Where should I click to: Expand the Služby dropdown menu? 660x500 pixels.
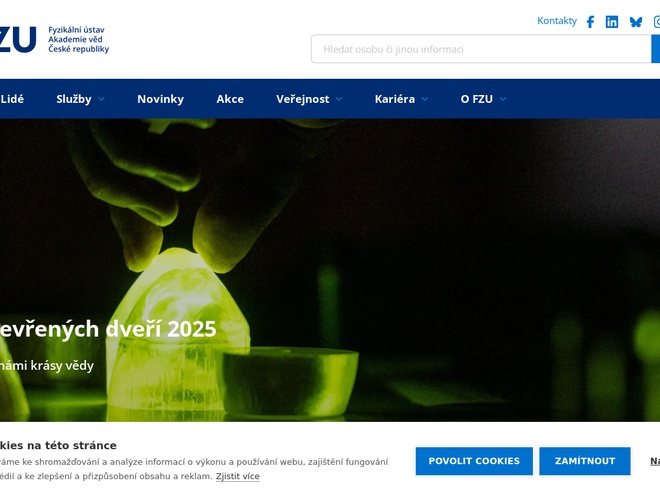(x=80, y=99)
